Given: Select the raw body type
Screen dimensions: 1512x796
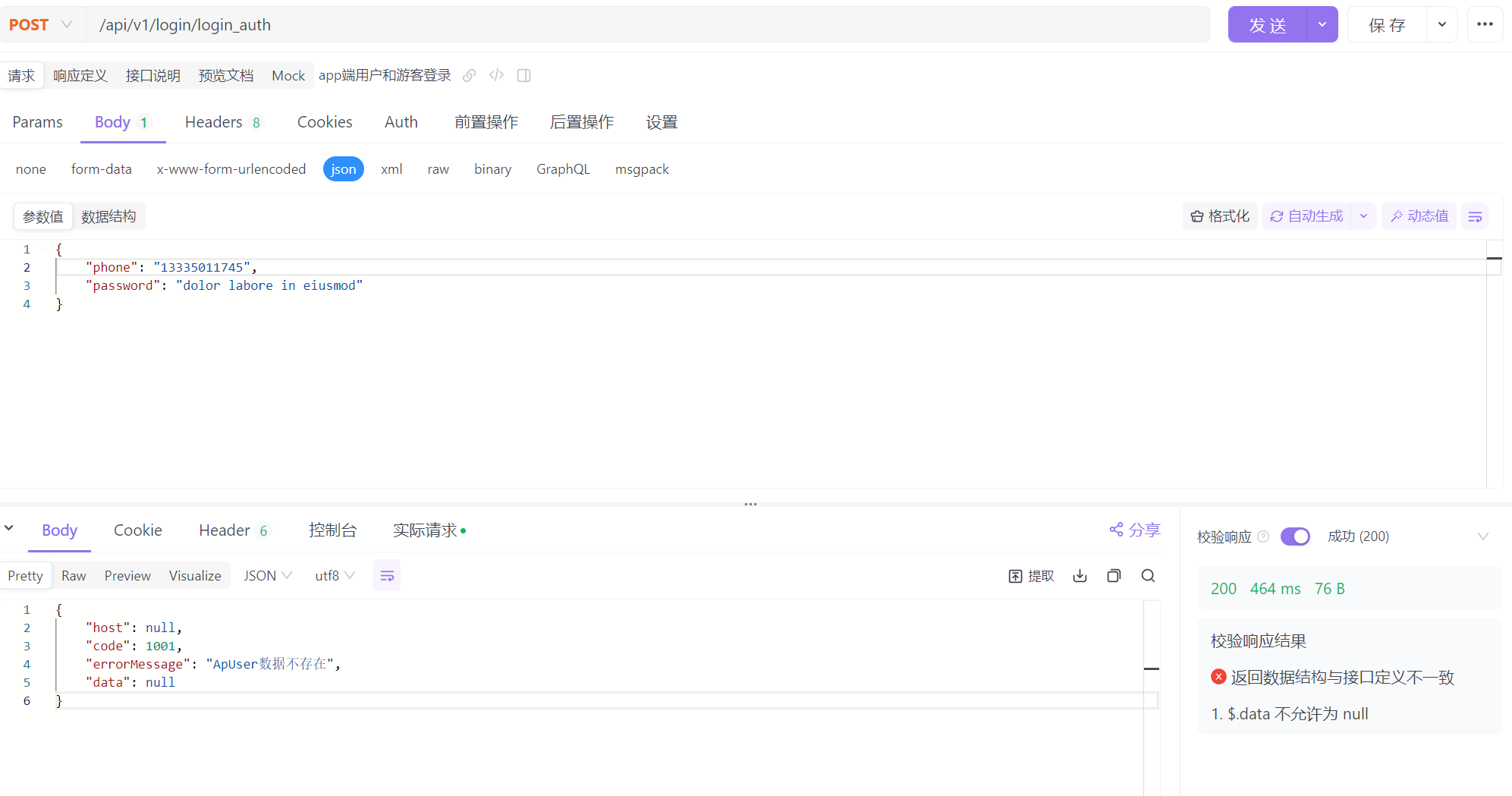Looking at the screenshot, I should pos(439,169).
